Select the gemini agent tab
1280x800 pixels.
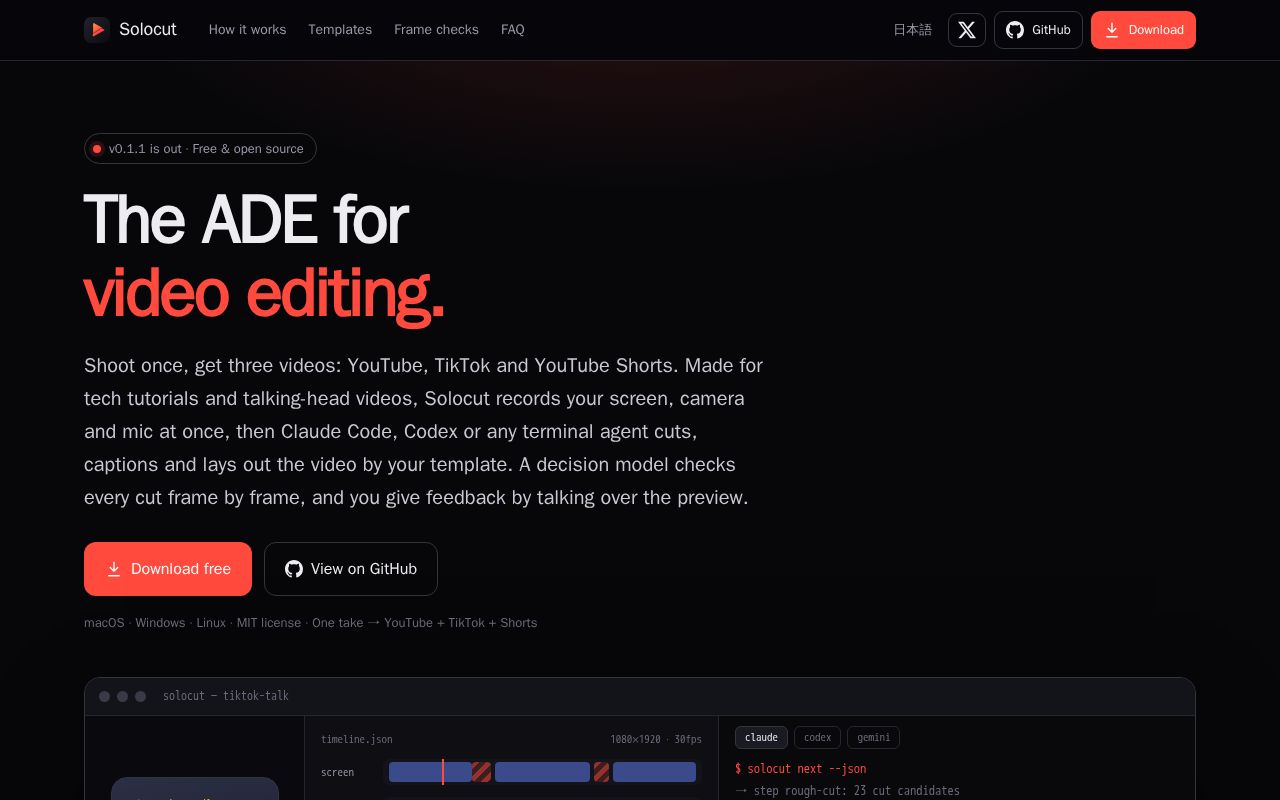point(873,738)
